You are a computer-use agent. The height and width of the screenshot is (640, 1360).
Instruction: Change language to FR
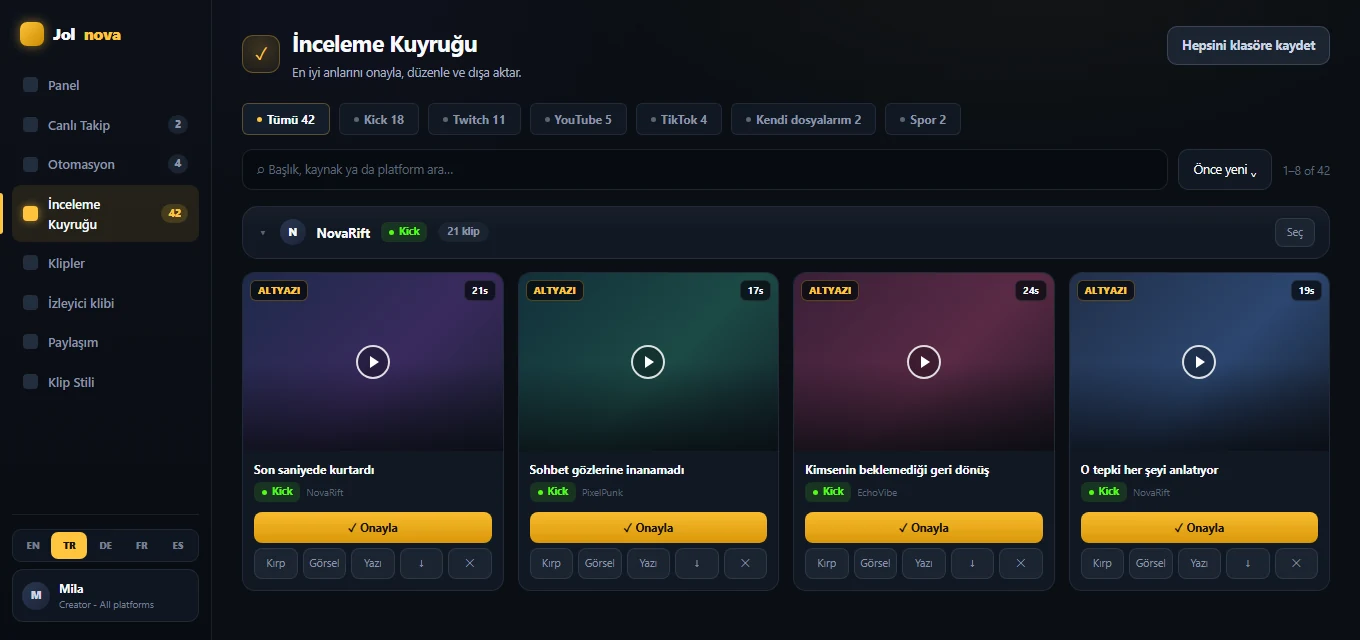[142, 545]
